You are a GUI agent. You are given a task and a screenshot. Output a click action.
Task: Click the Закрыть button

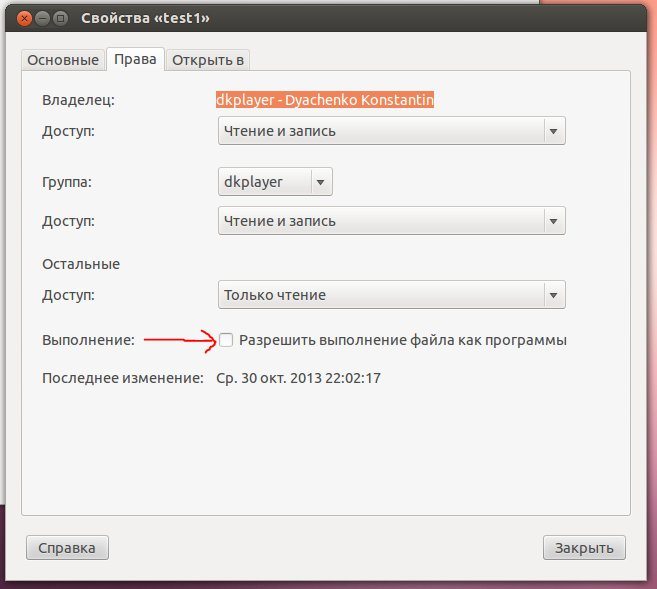584,548
